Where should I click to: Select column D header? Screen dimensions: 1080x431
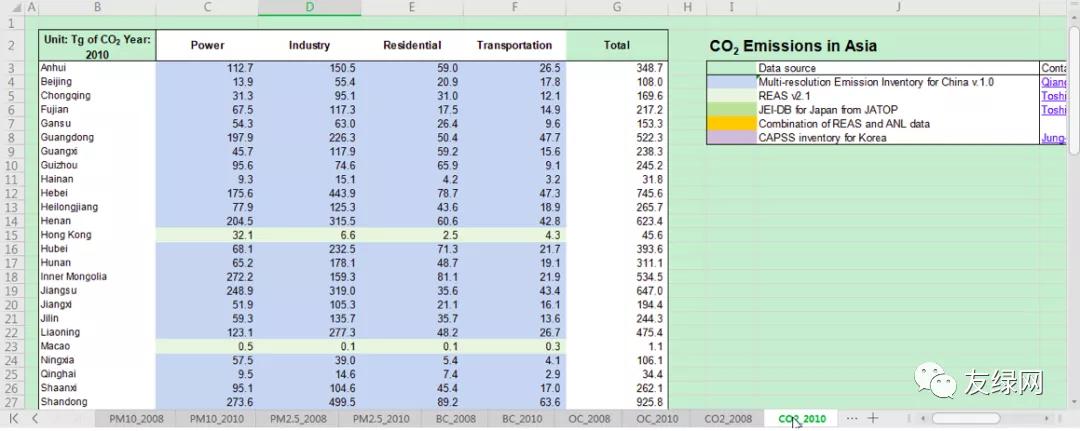(309, 8)
